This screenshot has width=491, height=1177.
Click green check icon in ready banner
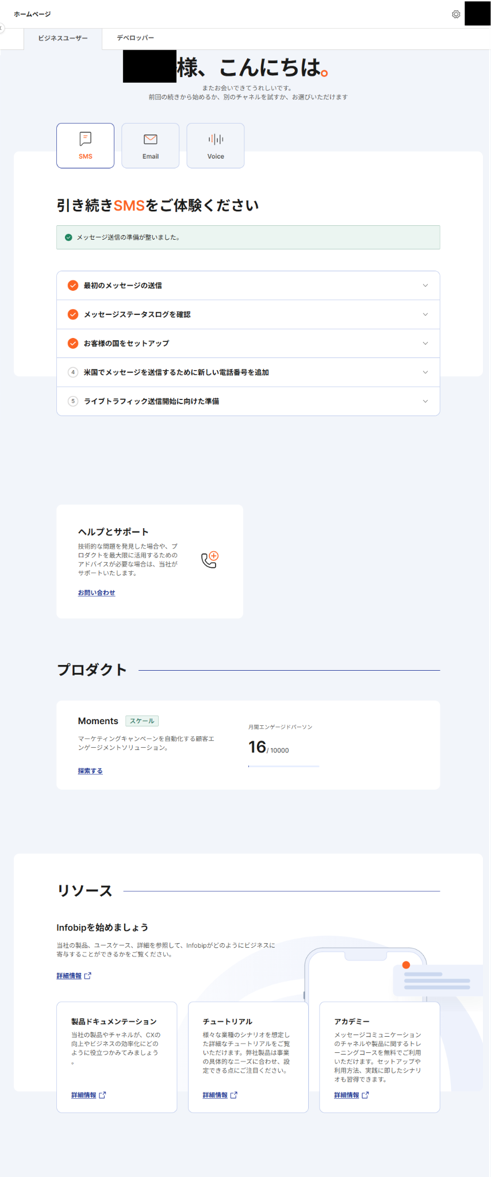(x=68, y=237)
